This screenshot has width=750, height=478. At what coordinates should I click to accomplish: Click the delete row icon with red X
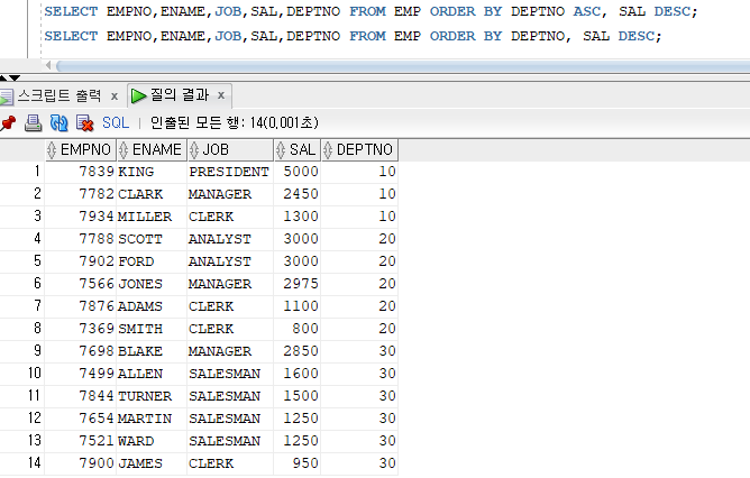(x=85, y=123)
